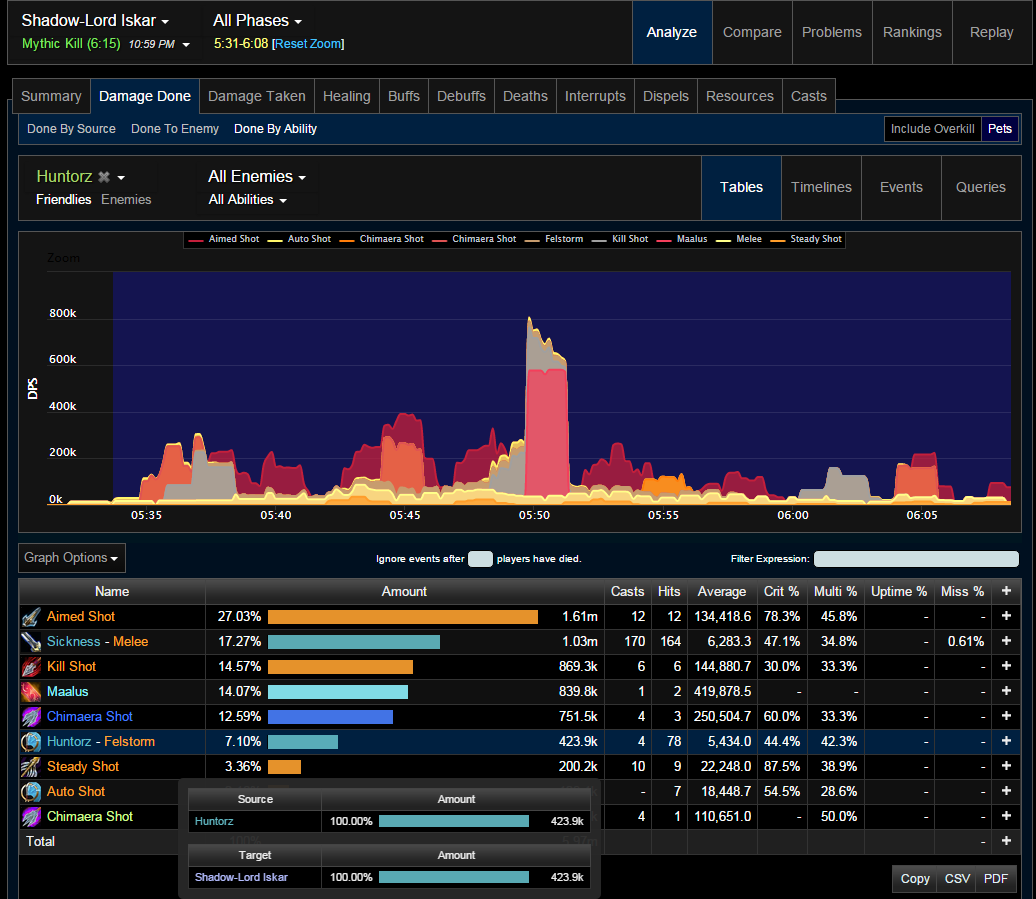Open the Shadow-Lord Iskar boss dropdown
Image resolution: width=1036 pixels, height=899 pixels.
tap(95, 20)
